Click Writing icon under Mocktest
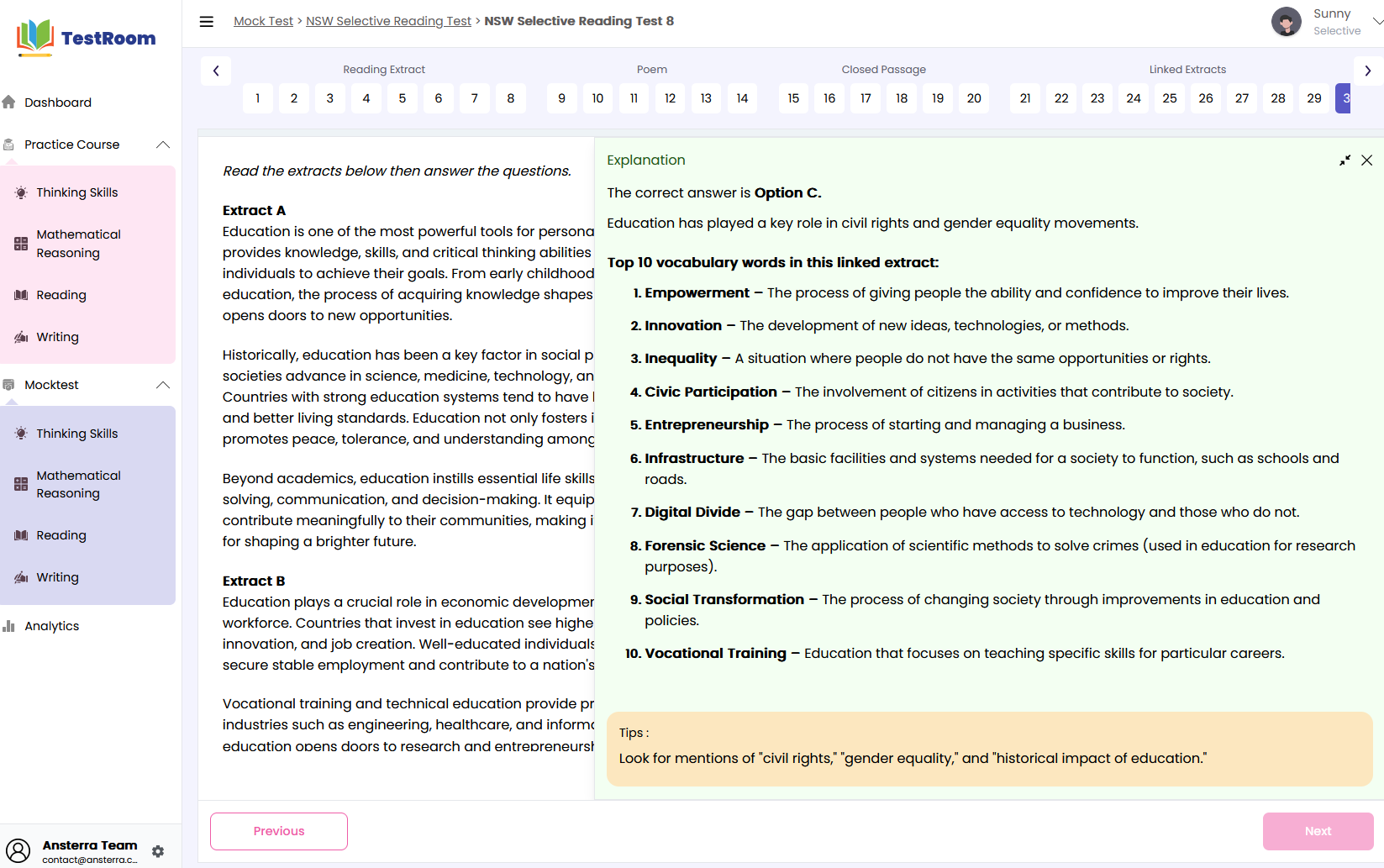Image resolution: width=1384 pixels, height=868 pixels. pyautogui.click(x=21, y=577)
